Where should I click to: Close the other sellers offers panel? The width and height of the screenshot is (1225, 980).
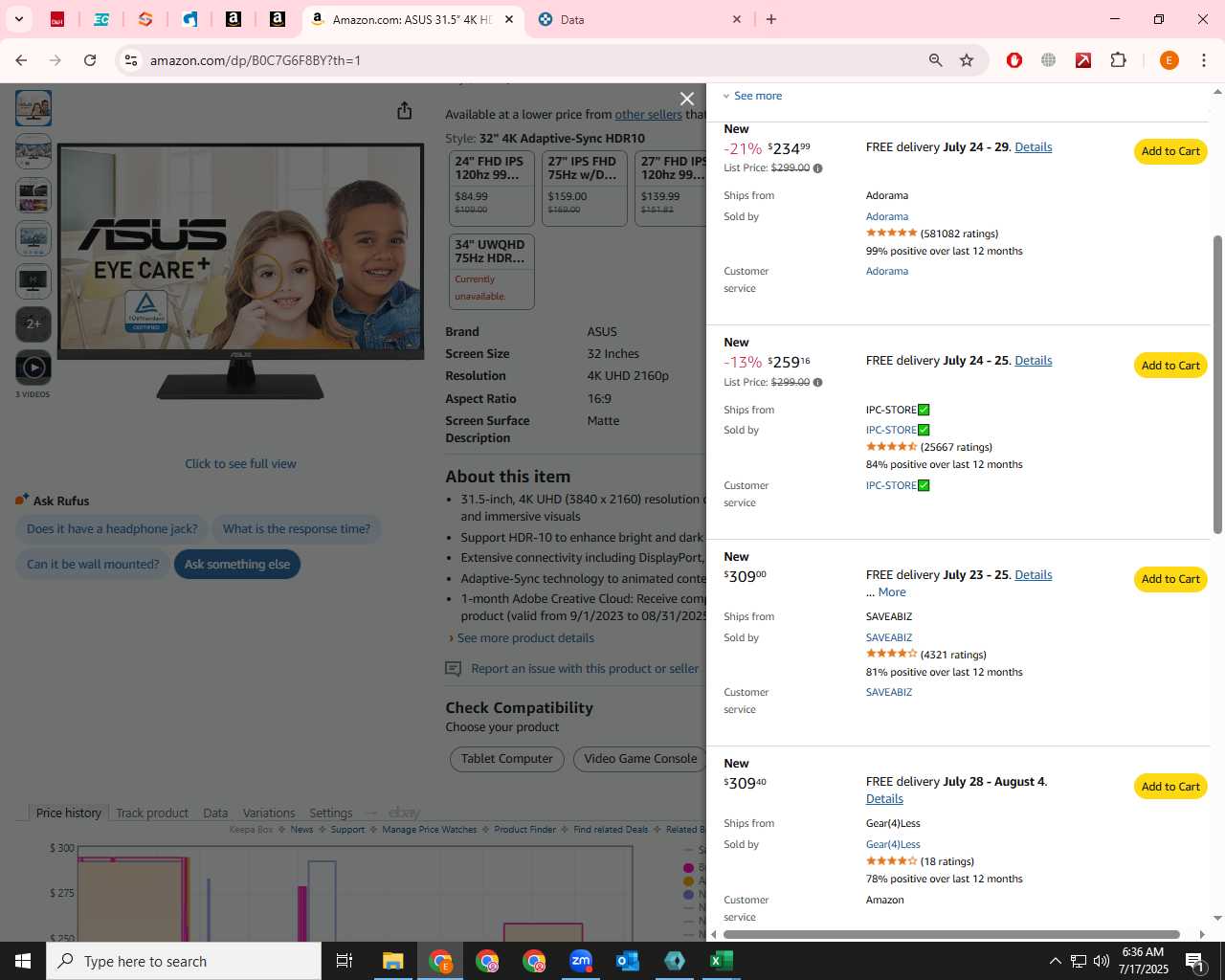coord(686,99)
